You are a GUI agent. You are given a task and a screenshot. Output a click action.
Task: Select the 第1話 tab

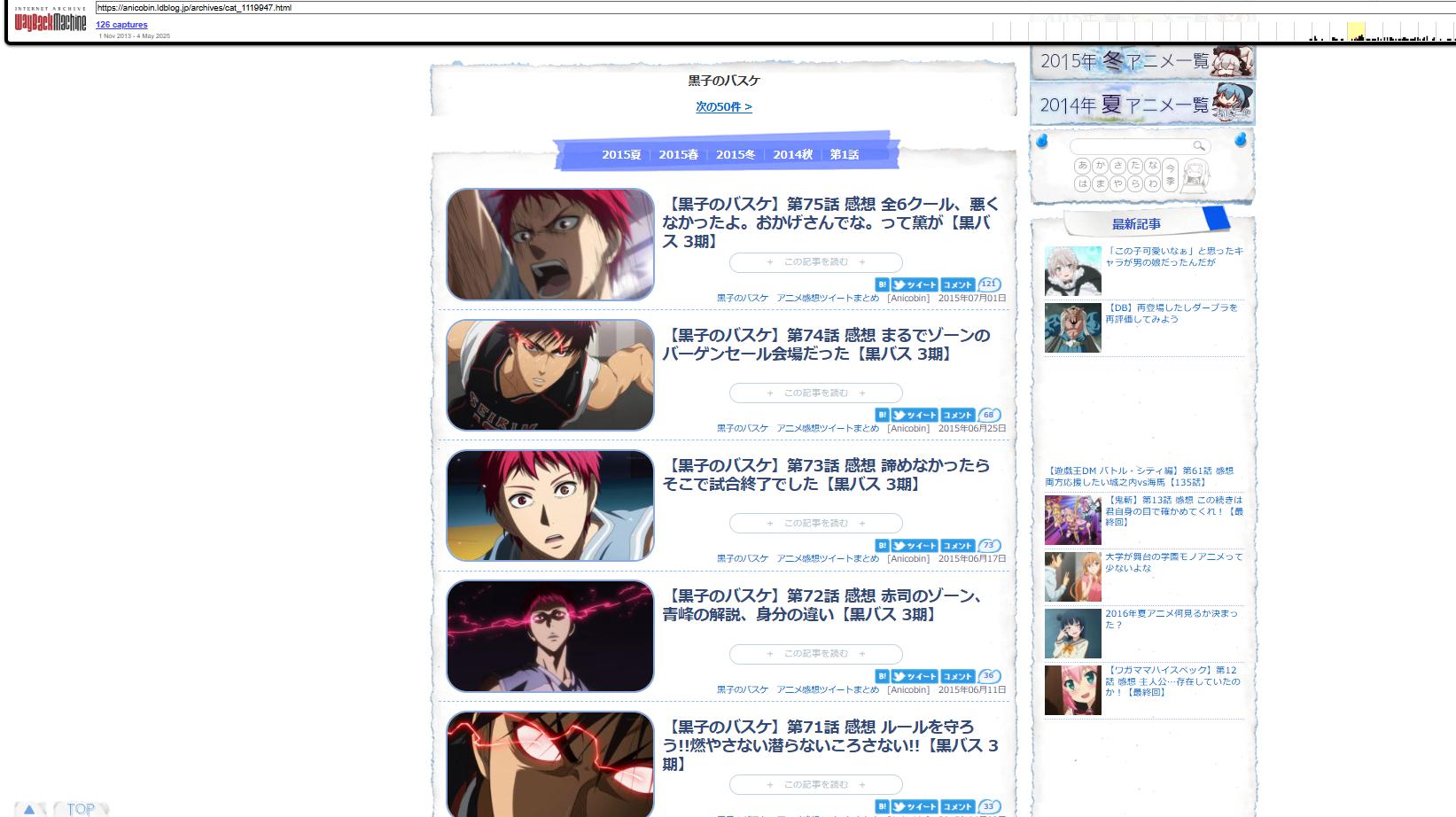(x=845, y=154)
